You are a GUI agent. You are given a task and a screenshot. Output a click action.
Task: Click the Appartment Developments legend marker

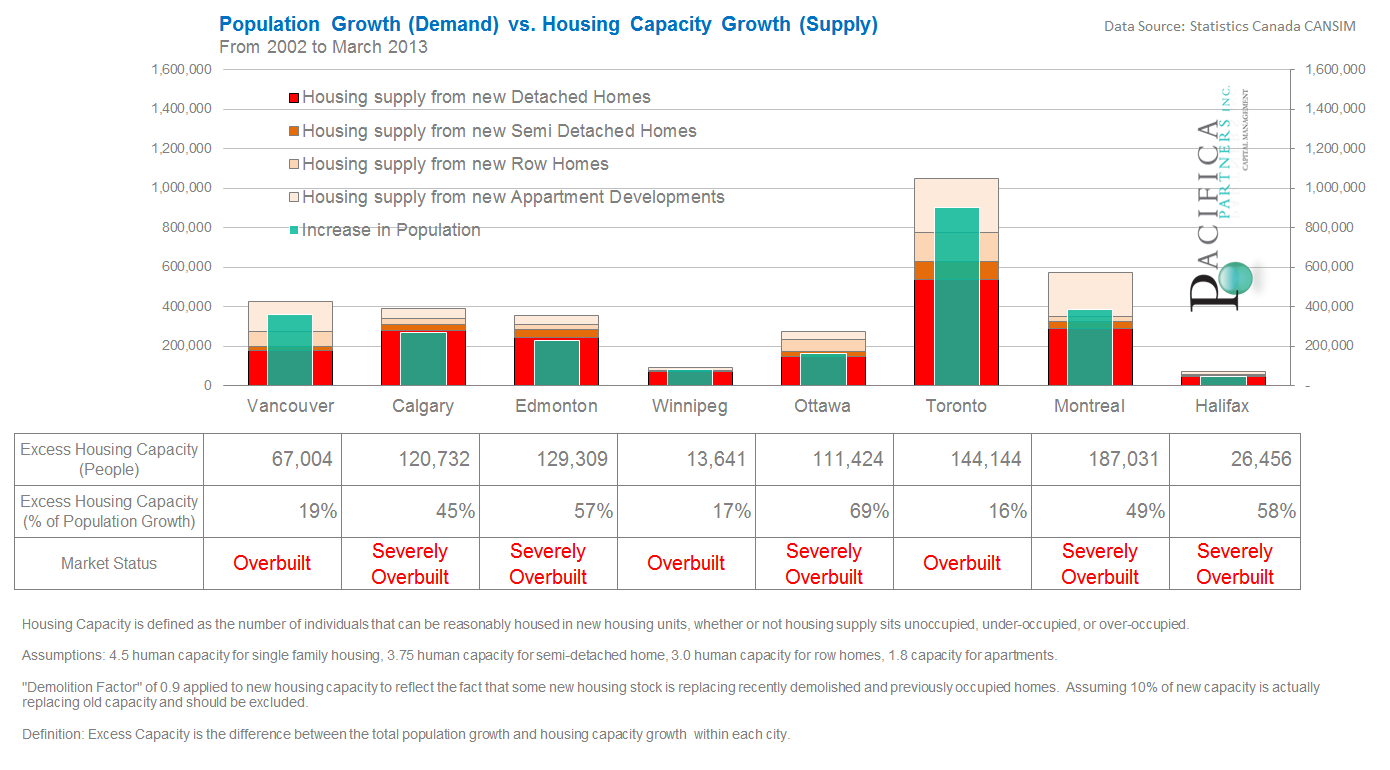point(293,198)
